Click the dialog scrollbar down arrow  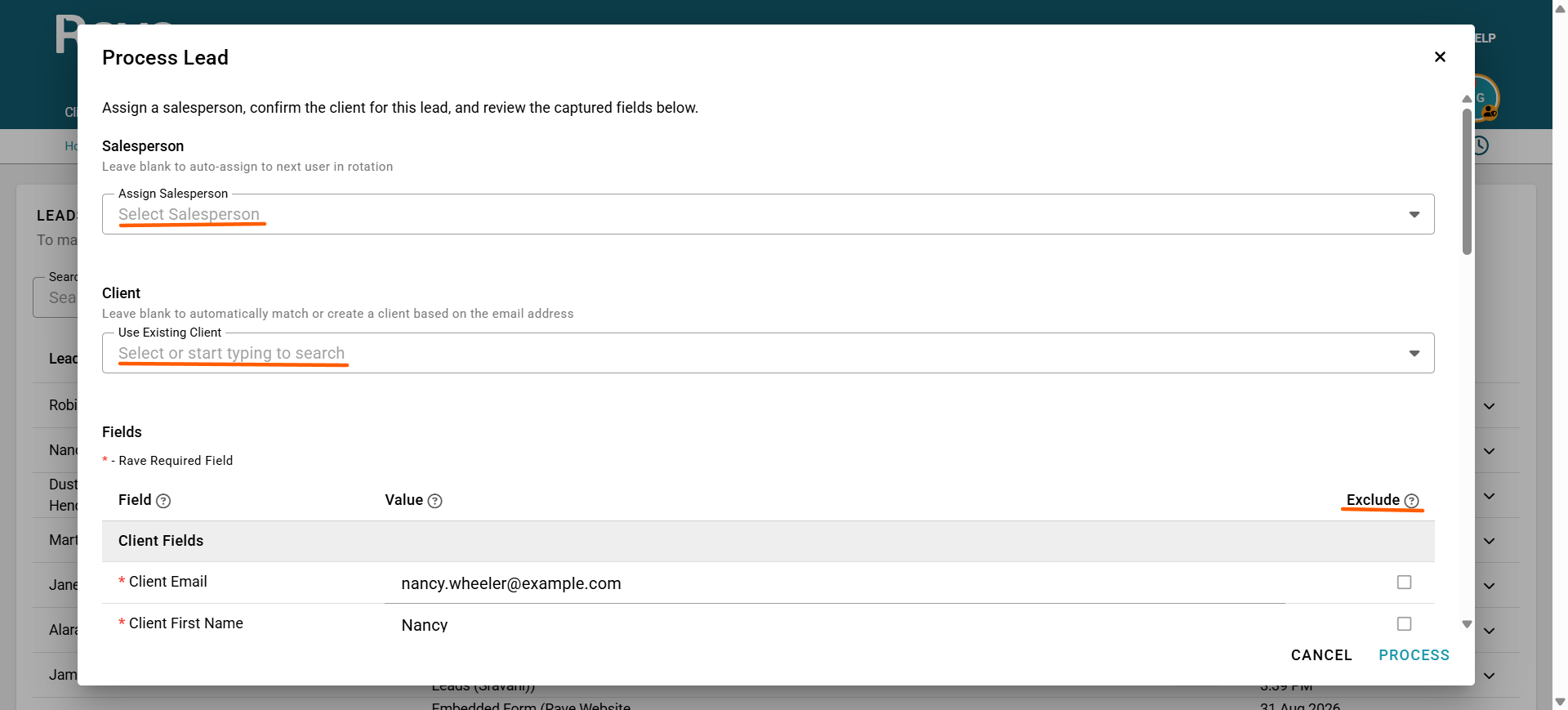tap(1467, 624)
